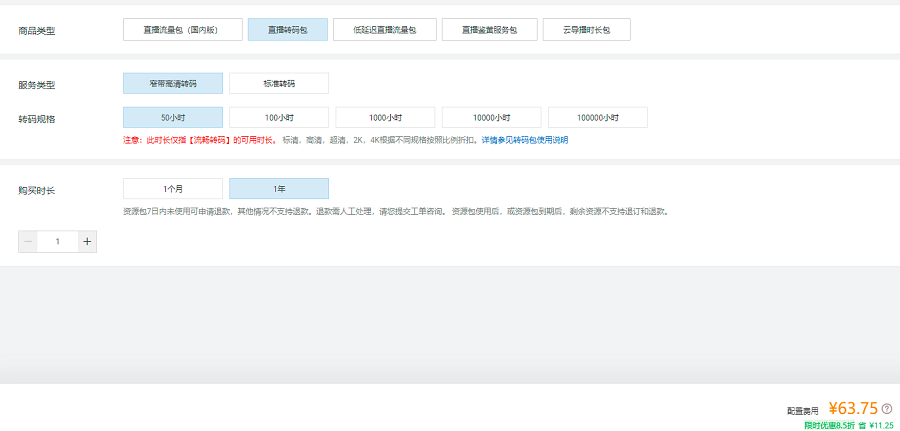900x431 pixels.
Task: Open help icon next to price
Action: [887, 409]
